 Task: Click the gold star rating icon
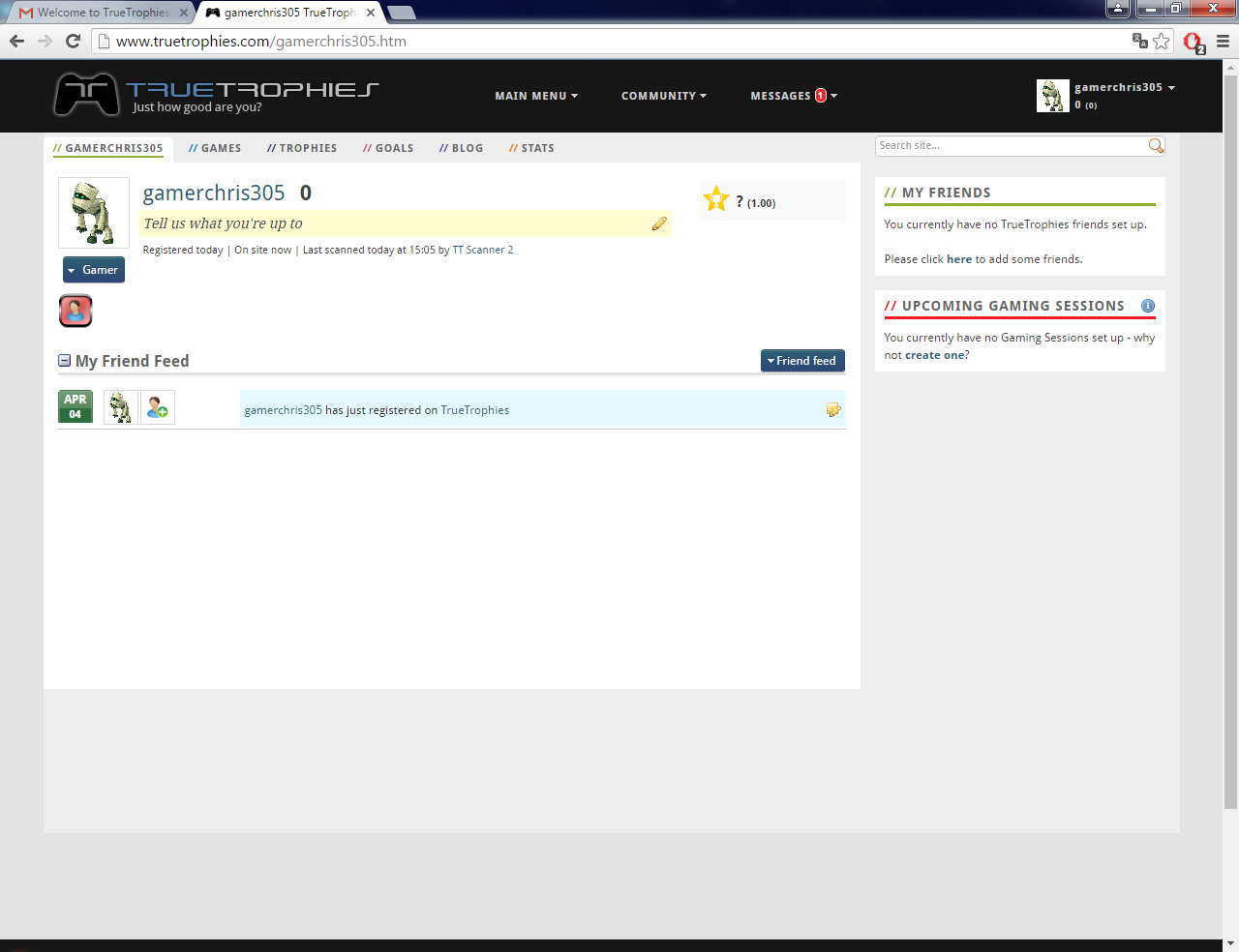point(716,198)
